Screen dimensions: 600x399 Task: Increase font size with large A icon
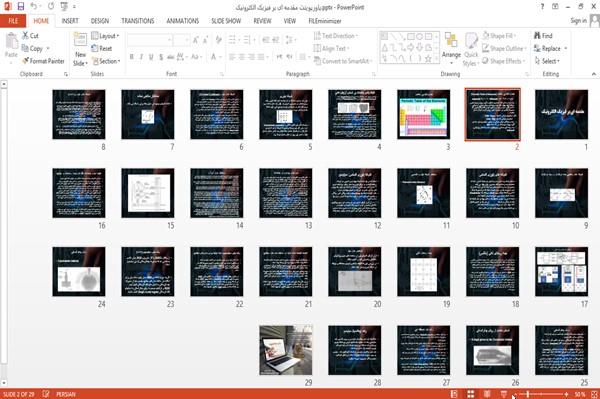pos(196,40)
